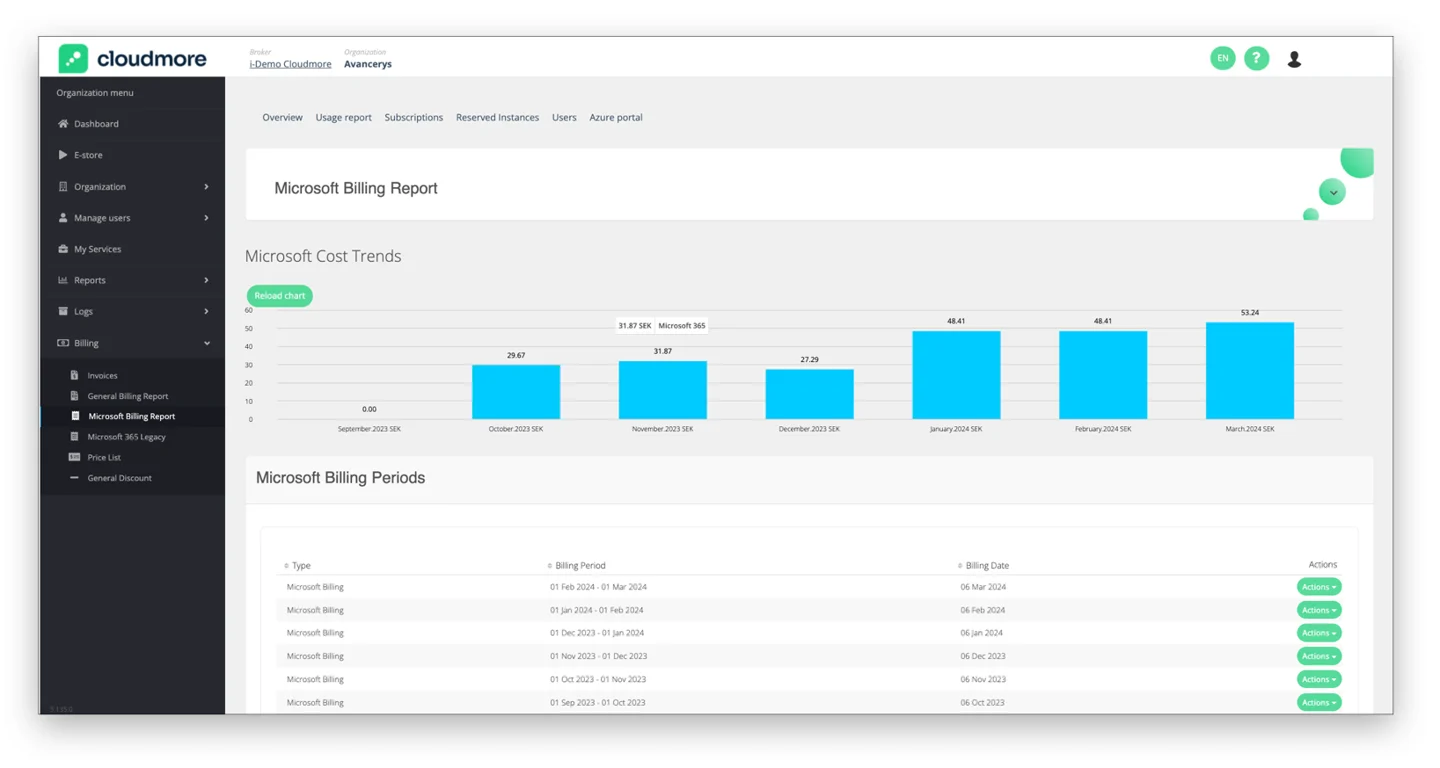Image resolution: width=1440 pixels, height=768 pixels.
Task: Click the Reload chart button
Action: click(279, 295)
